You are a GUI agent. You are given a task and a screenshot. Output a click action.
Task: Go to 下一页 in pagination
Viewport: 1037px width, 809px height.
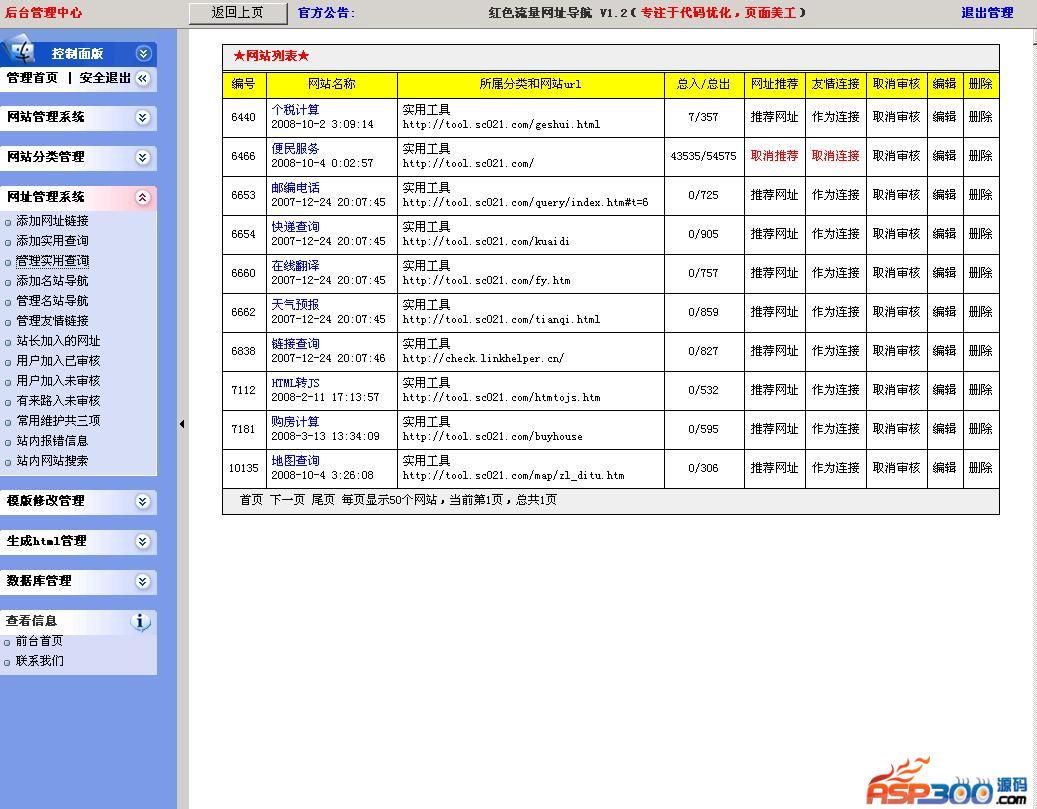click(287, 500)
